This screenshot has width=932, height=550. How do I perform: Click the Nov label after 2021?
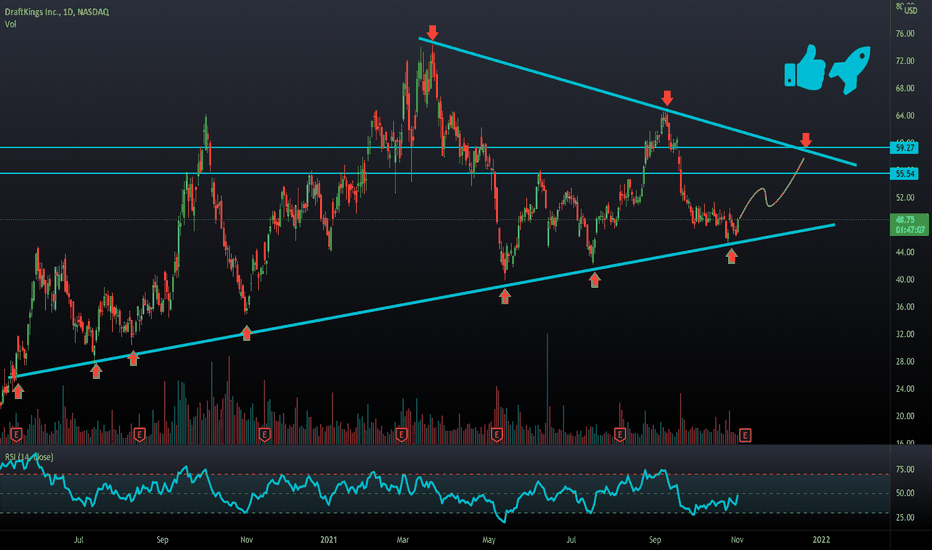coord(737,540)
